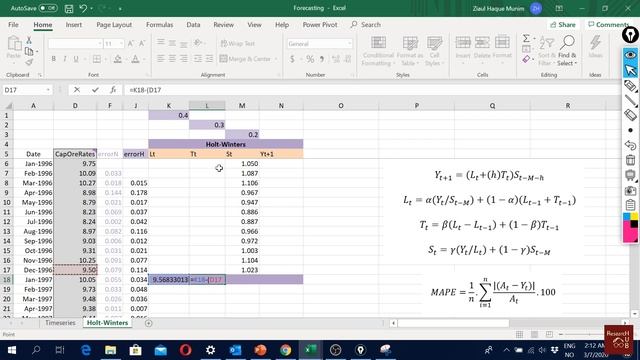Viewport: 640px width, 360px height.
Task: Switch to the Insert ribbon tab
Action: tap(74, 24)
